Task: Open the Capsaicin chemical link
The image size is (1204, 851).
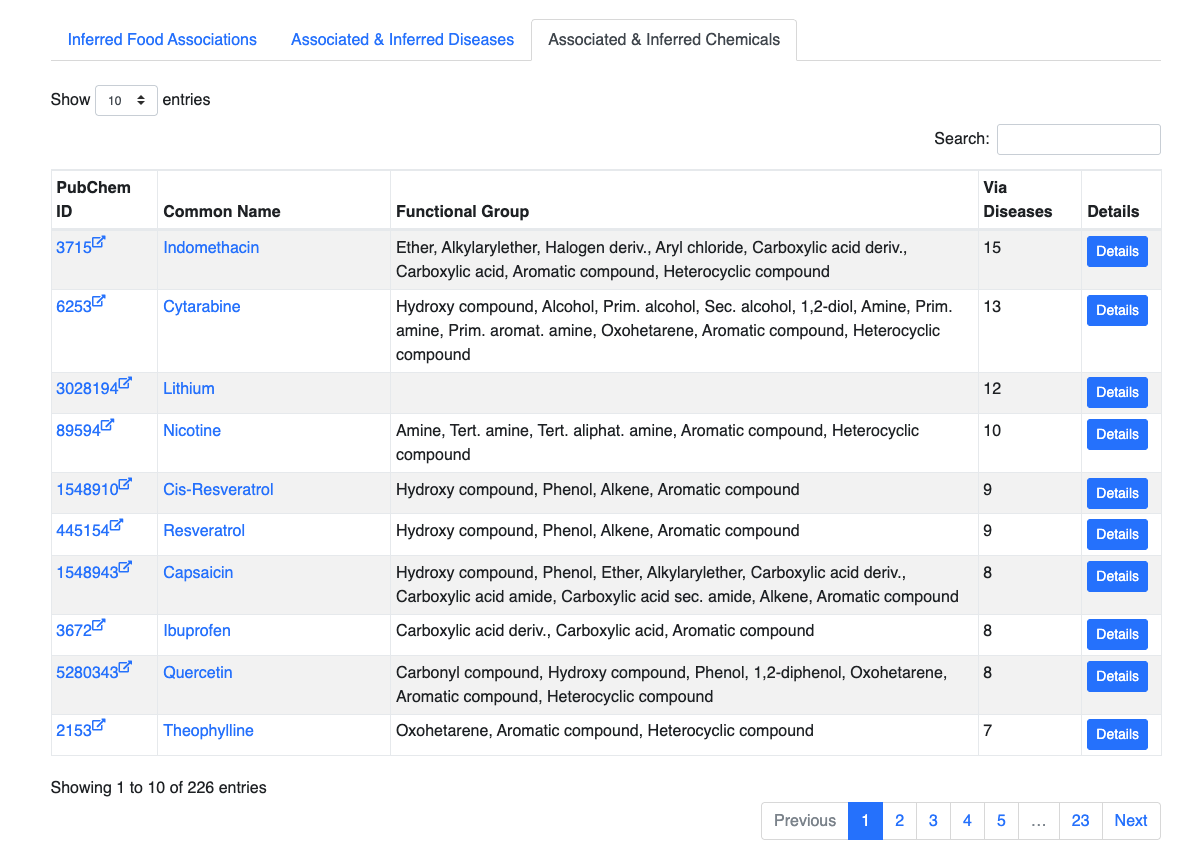Action: (x=198, y=572)
